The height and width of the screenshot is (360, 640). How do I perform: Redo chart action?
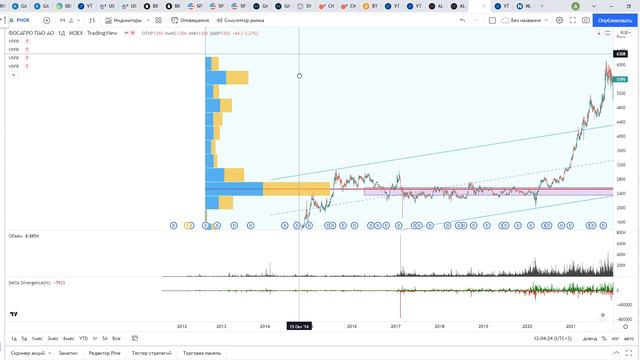pos(476,20)
